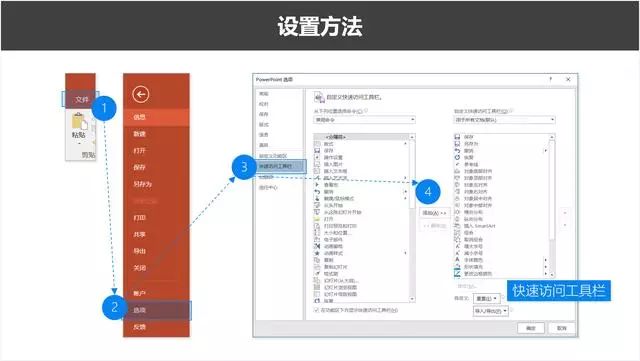Open the 用于所有文档 toolbar scope dropdown
Viewport: 640px width, 361px height.
click(504, 120)
